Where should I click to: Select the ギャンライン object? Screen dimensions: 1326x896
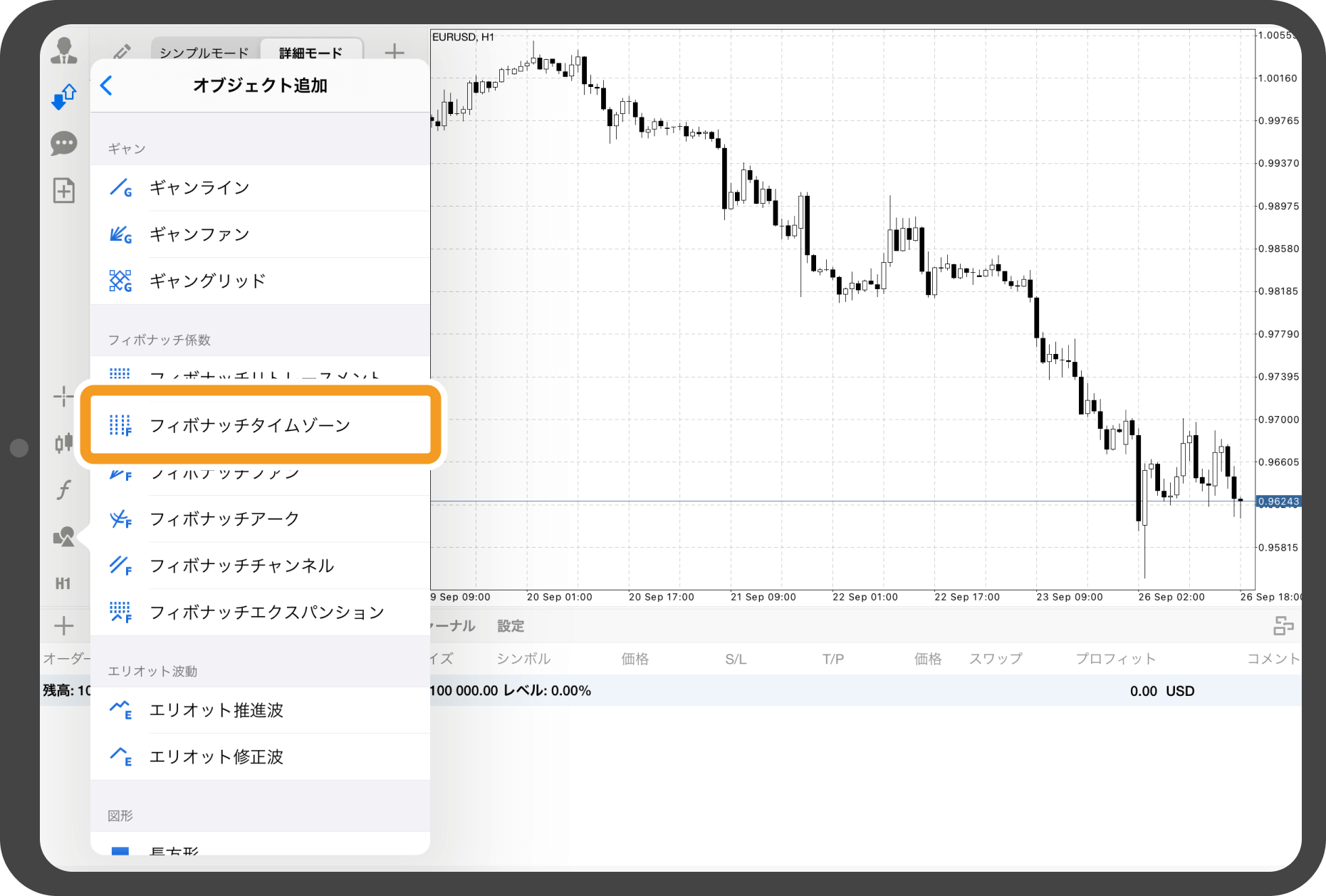click(x=199, y=187)
